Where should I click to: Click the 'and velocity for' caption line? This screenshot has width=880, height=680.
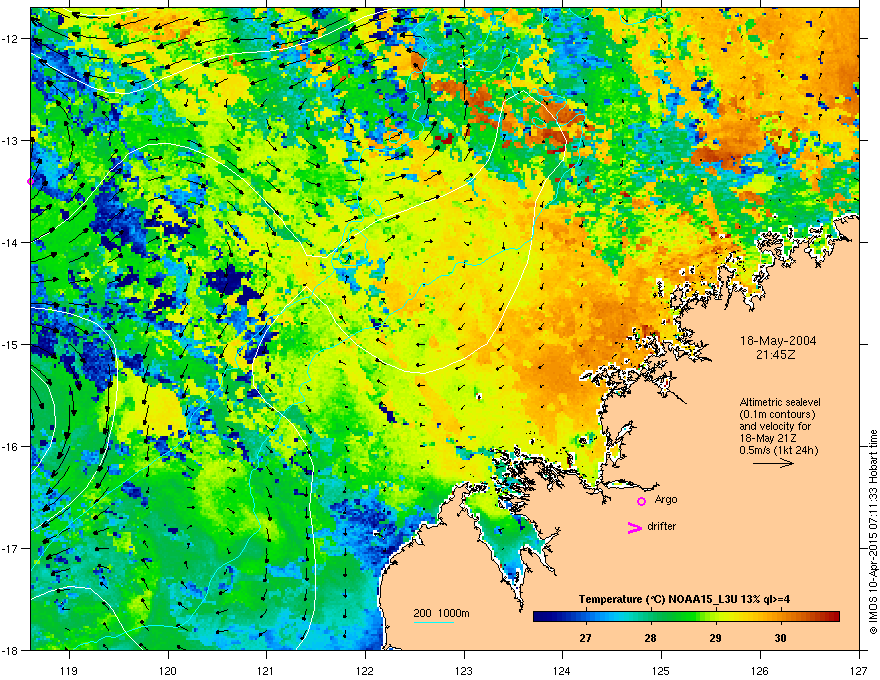(775, 426)
